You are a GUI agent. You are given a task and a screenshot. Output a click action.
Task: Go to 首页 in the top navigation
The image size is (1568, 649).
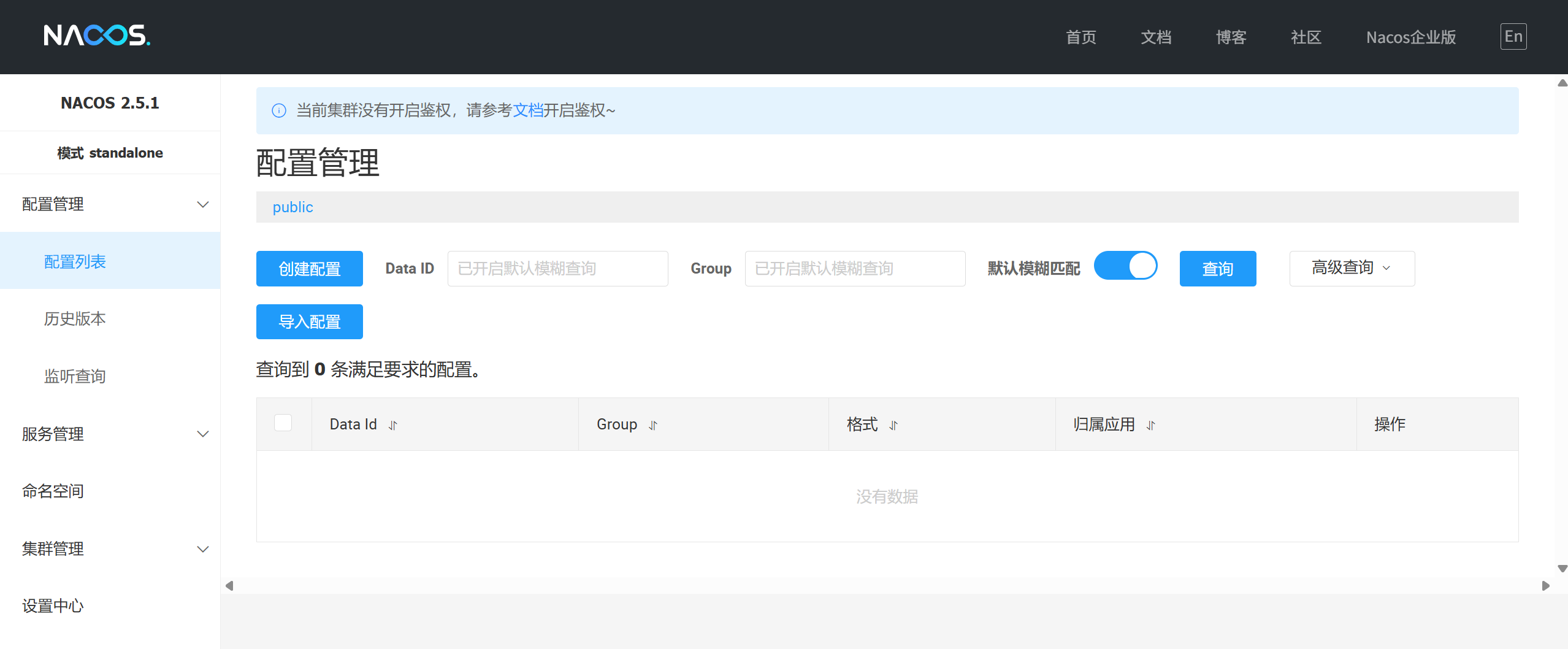pos(1081,37)
